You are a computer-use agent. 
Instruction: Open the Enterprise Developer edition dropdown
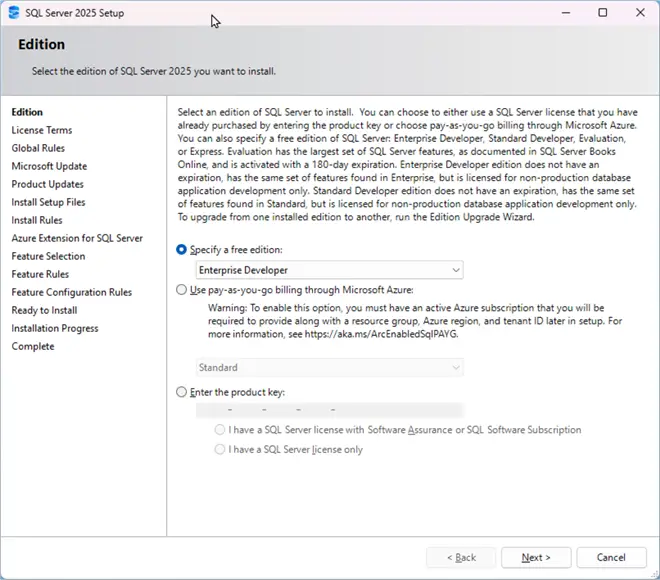tap(330, 270)
